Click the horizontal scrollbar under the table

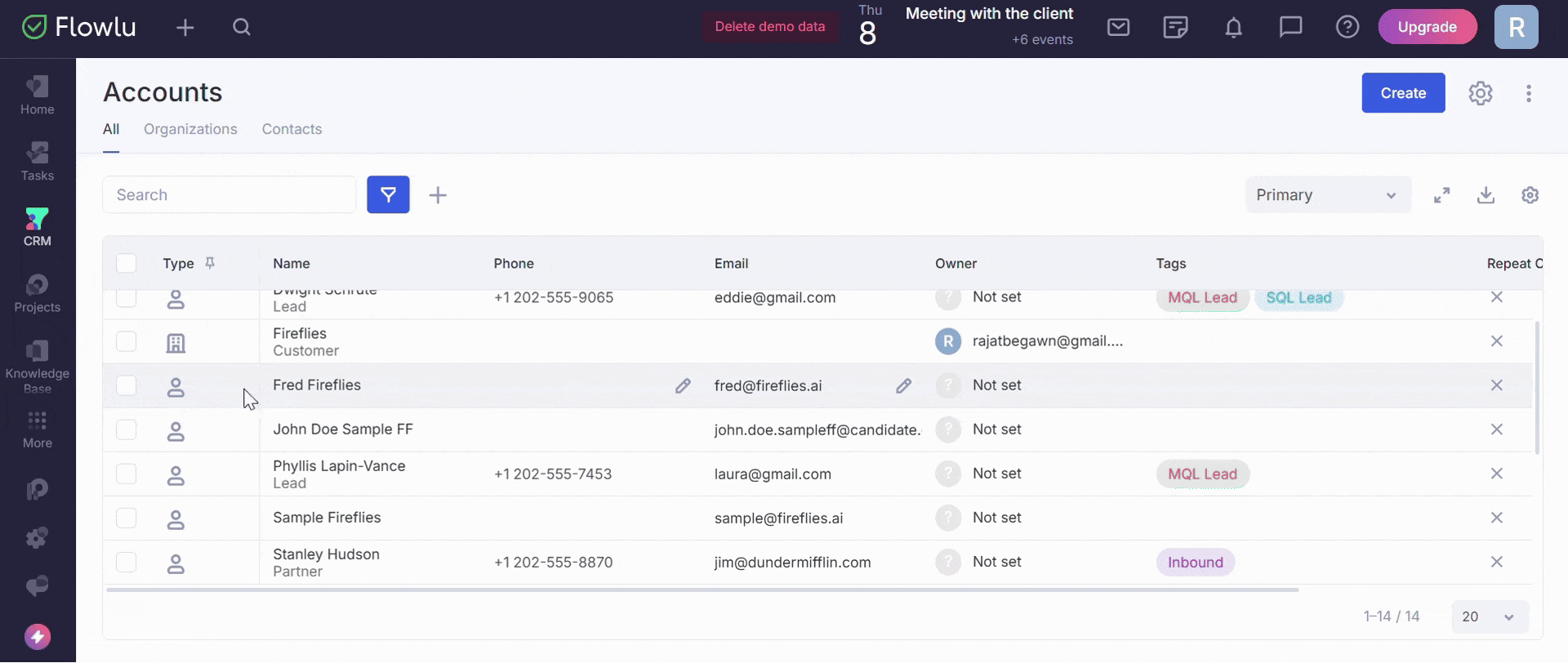coord(702,590)
